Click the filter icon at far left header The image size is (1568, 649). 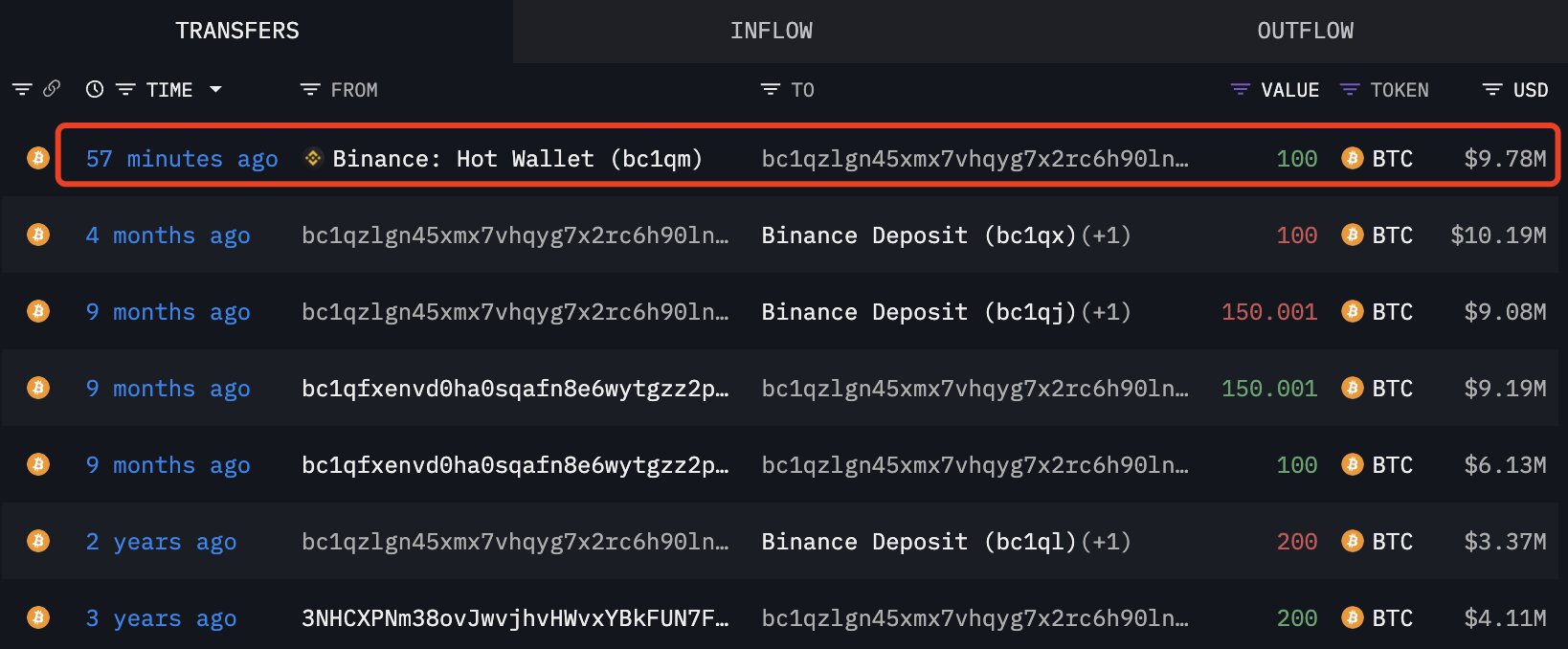pos(22,90)
